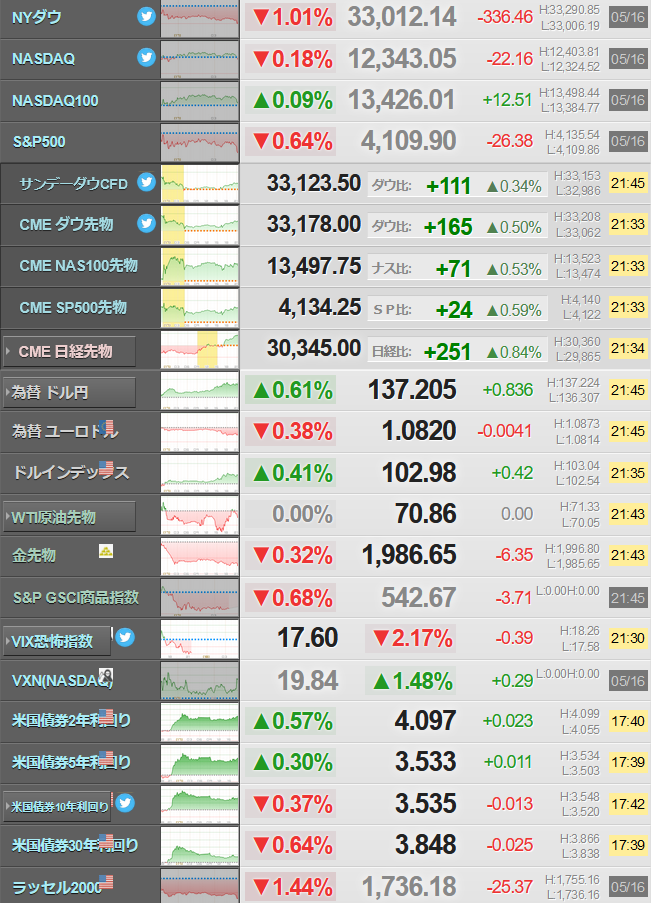Click the S&P GSCI value 542.67

click(419, 598)
